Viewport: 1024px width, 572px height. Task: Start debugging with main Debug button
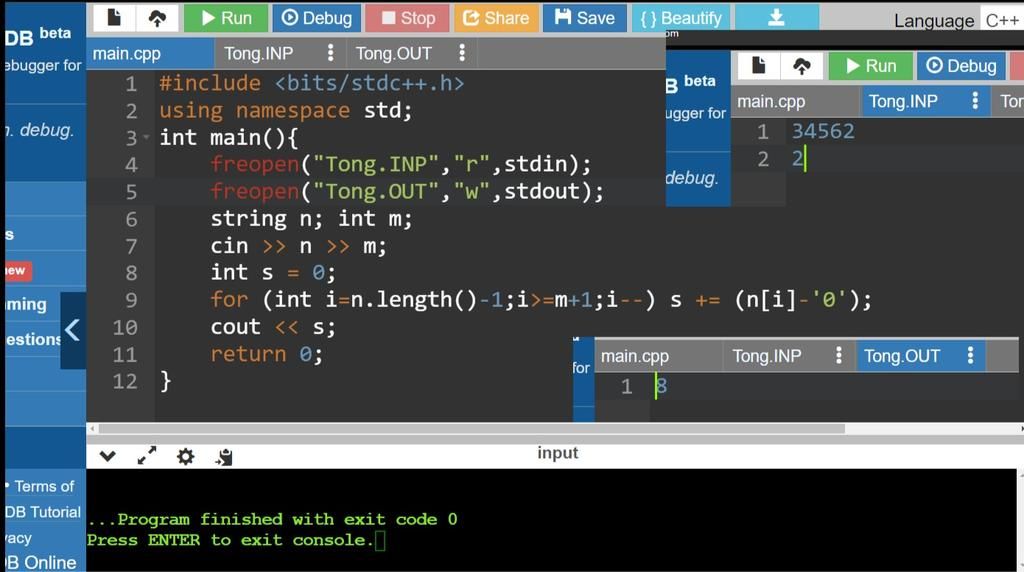coord(317,18)
